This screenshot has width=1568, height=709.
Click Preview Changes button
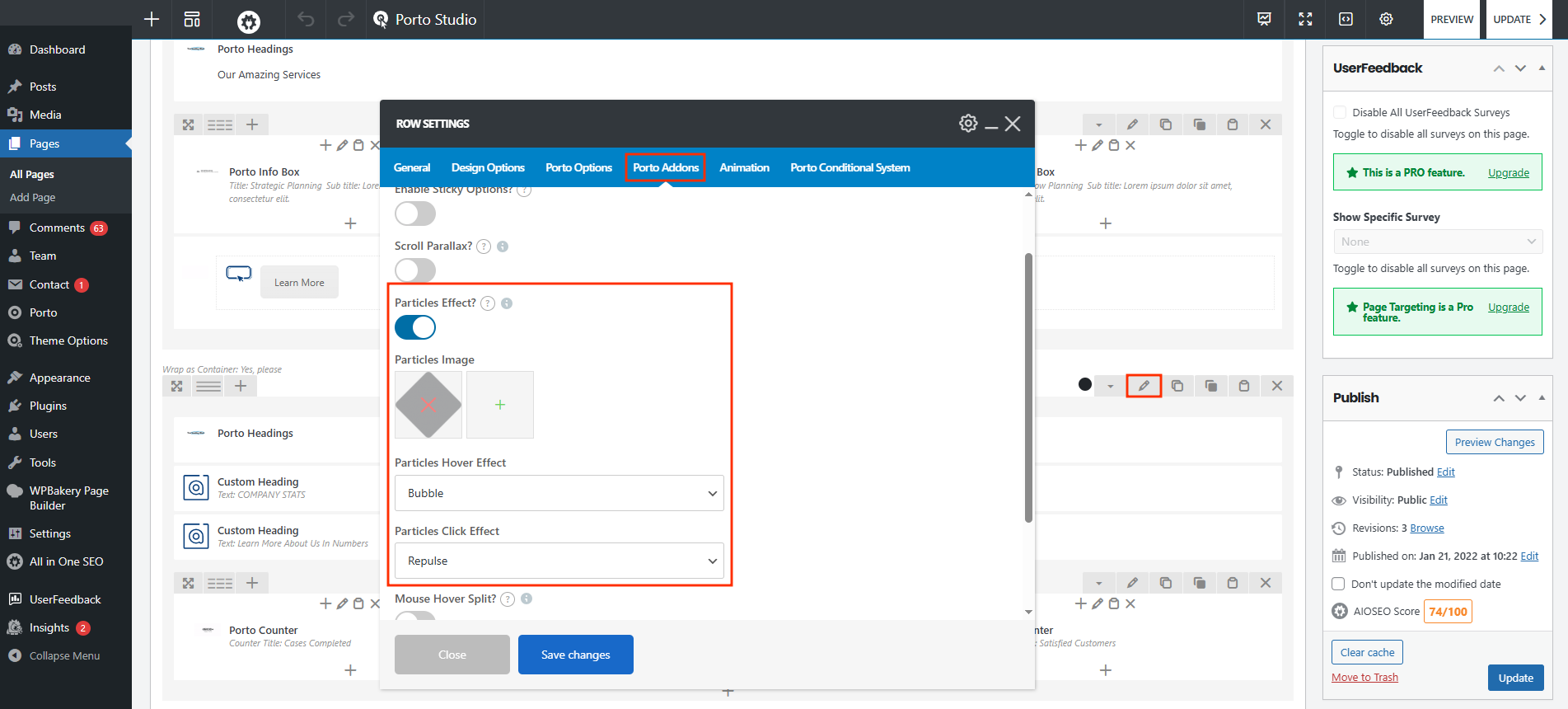(x=1495, y=442)
